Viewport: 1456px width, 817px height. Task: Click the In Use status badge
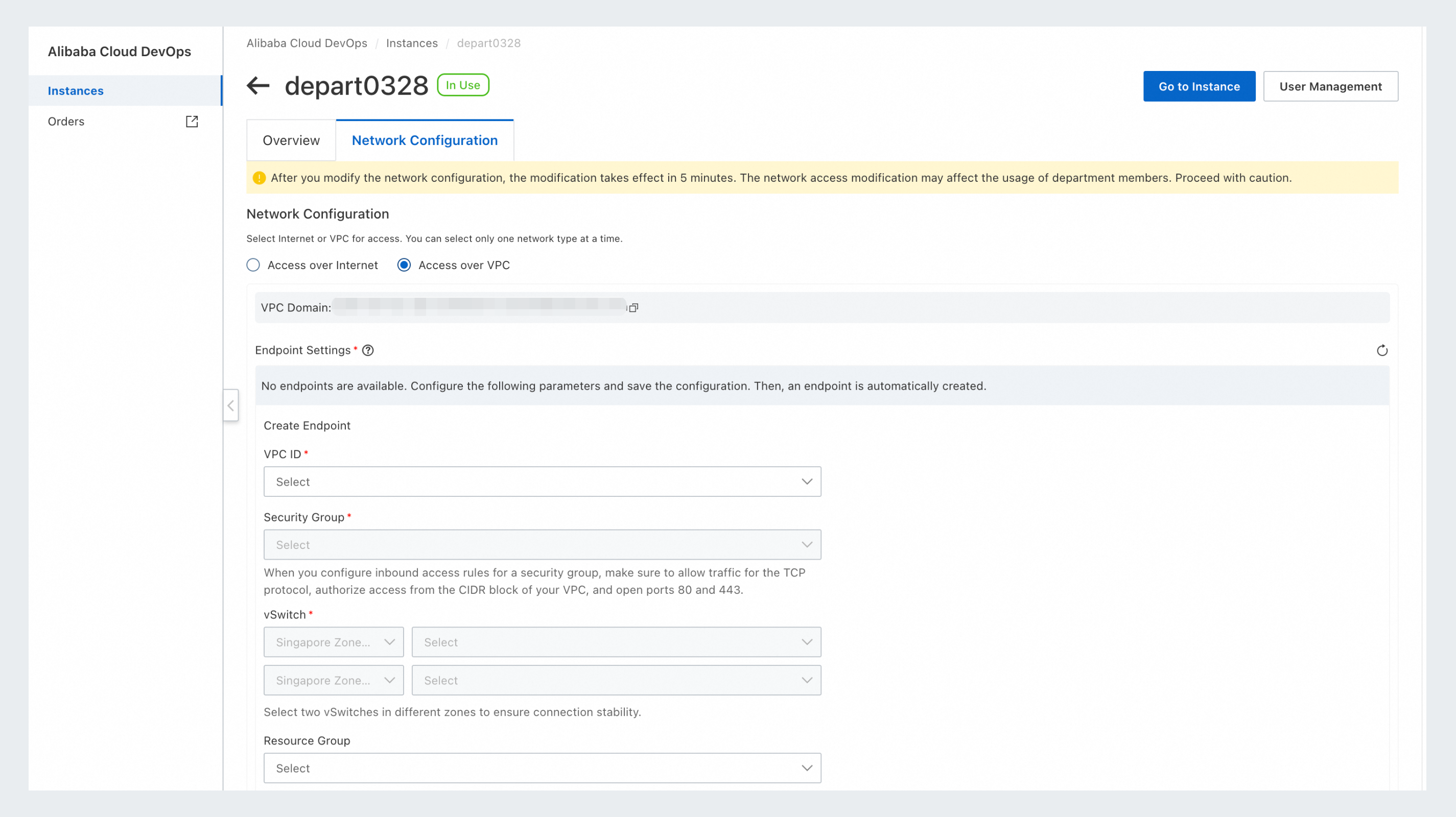463,85
